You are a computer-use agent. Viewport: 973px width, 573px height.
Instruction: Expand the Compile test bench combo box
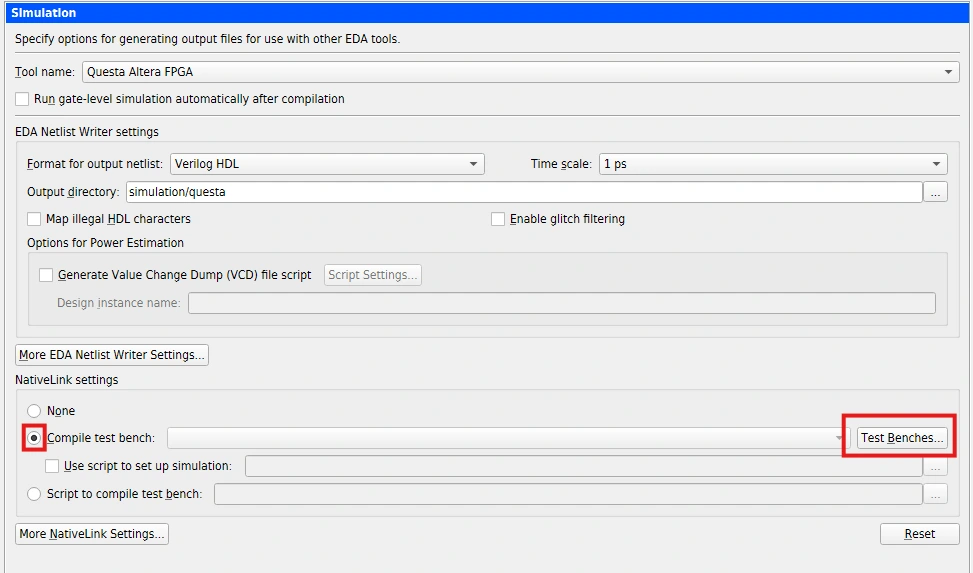point(838,438)
